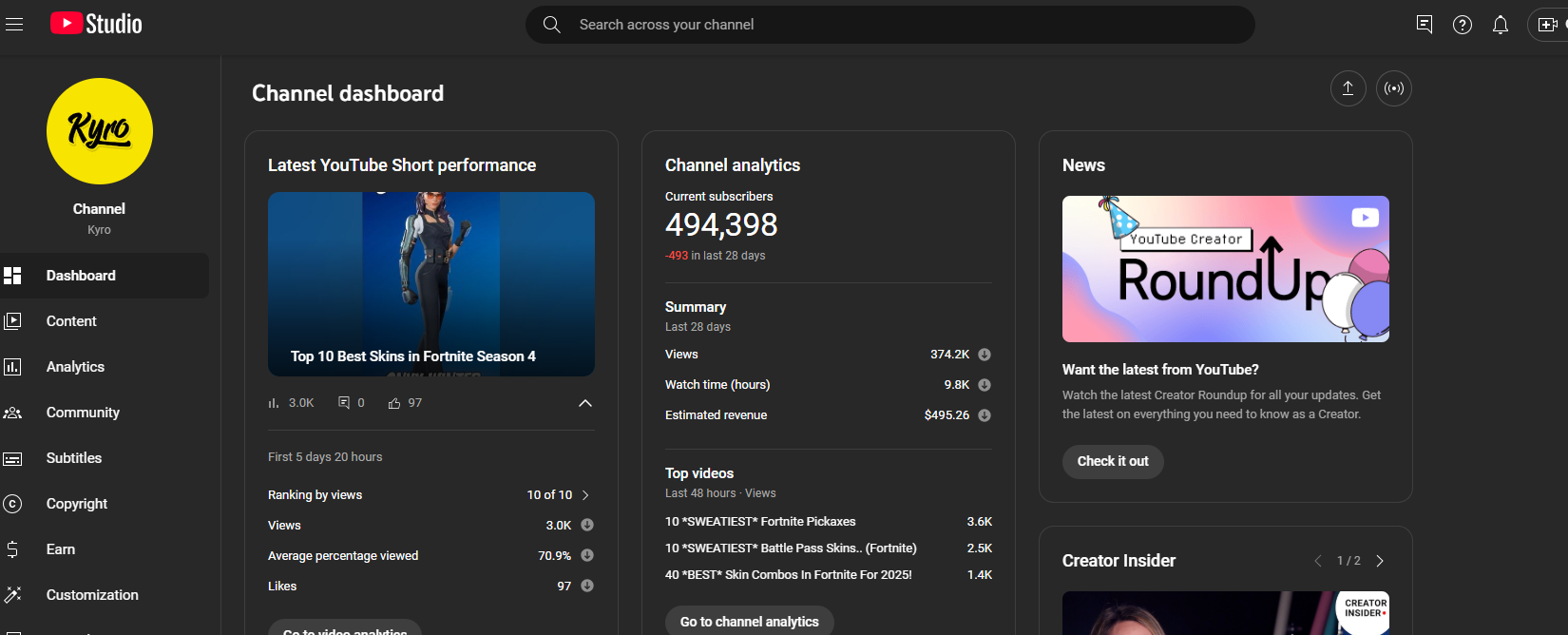This screenshot has width=1568, height=635.
Task: Click the down-arrow icon beside Likes 97
Action: 587,586
